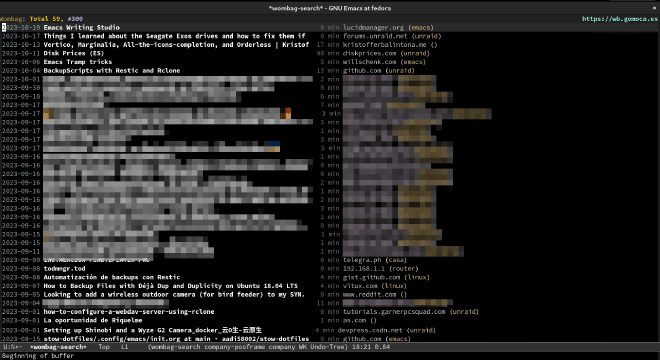Click the https://wb.gomoca.es server URL
The image size is (660, 360).
[620, 19]
